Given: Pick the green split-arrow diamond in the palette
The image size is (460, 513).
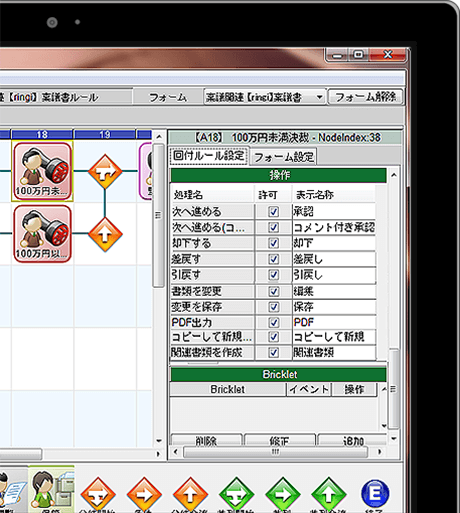Looking at the screenshot, I should [236, 494].
